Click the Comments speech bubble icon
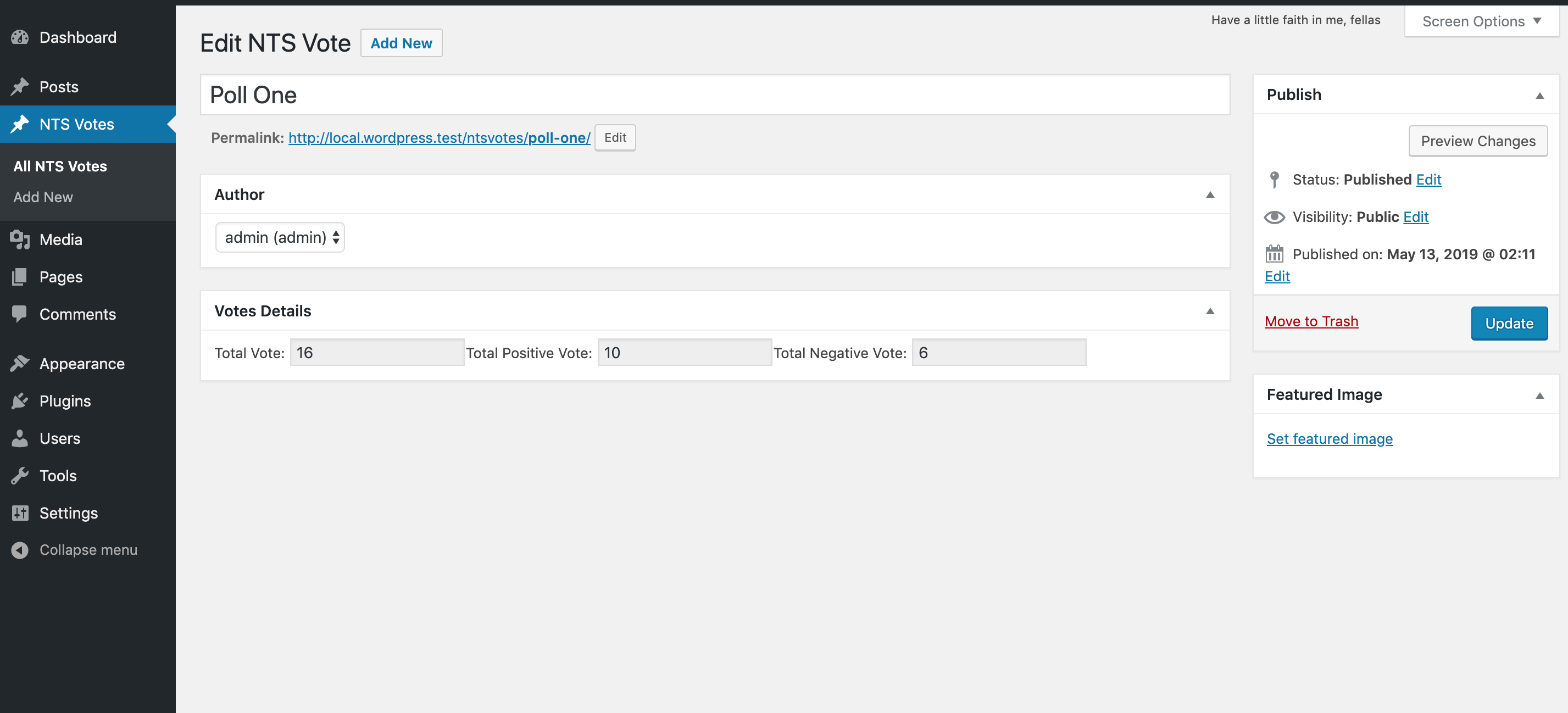The height and width of the screenshot is (713, 1568). pyautogui.click(x=19, y=314)
